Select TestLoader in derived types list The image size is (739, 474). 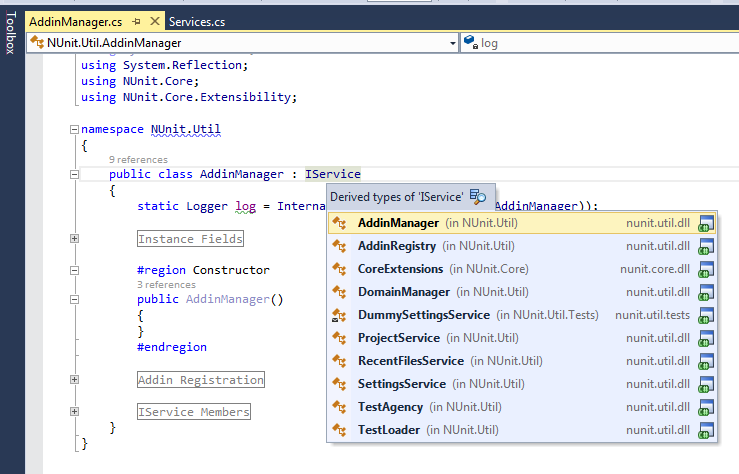[x=522, y=430]
